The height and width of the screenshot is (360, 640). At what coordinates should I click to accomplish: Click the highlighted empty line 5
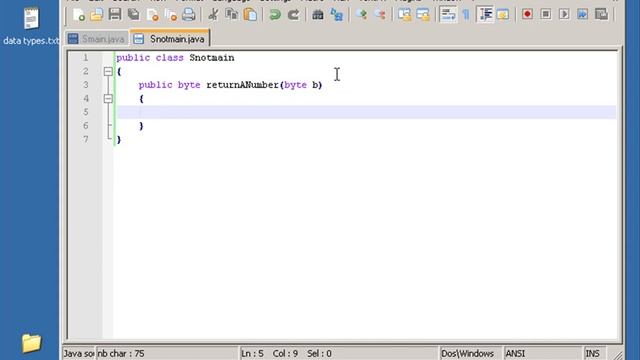[x=366, y=112]
